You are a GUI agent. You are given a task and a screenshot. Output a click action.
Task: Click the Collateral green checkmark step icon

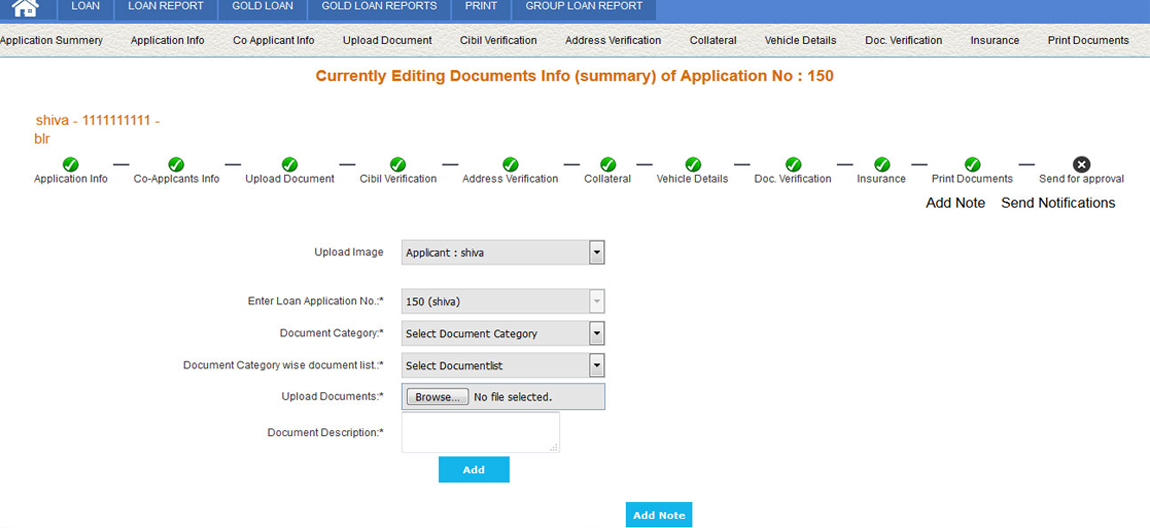pyautogui.click(x=607, y=165)
